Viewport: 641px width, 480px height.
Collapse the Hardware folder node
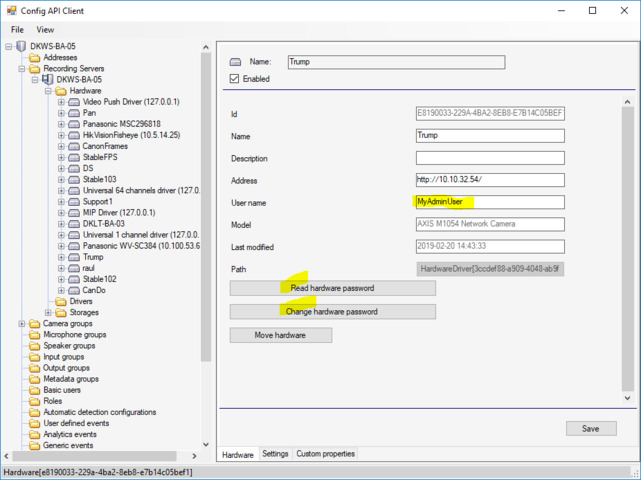[48, 91]
